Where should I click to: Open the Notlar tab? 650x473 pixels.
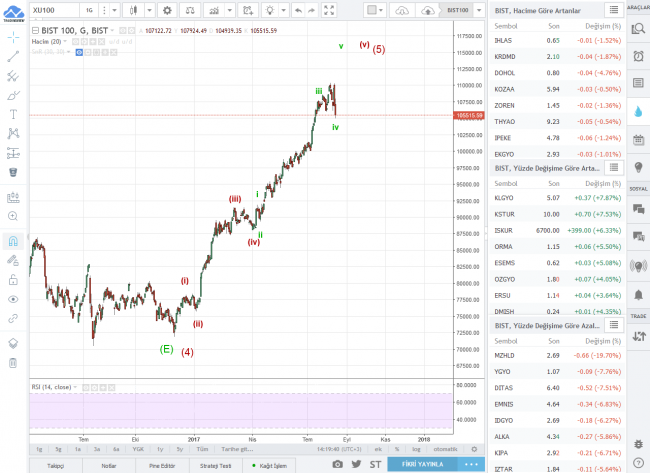coord(109,466)
